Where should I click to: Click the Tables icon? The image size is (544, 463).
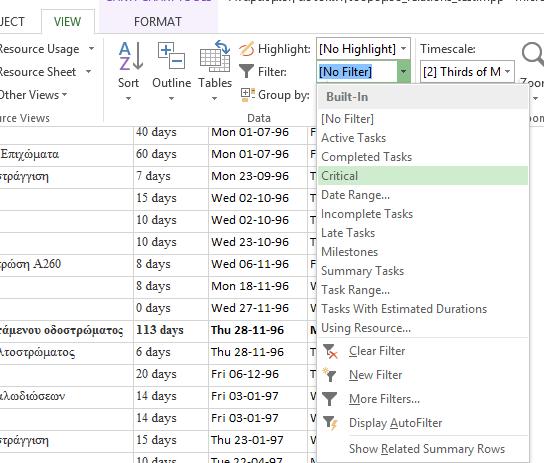point(215,56)
